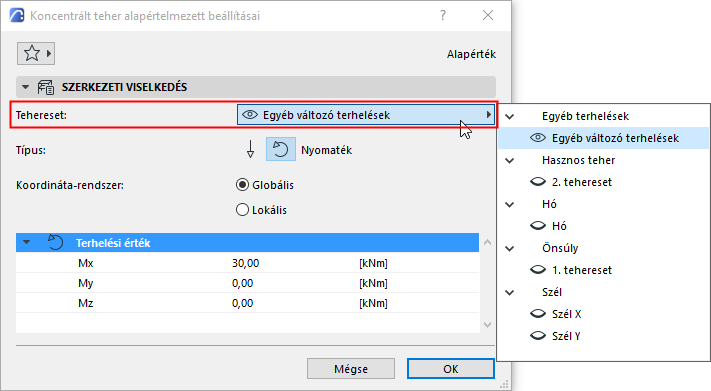This screenshot has width=711, height=391.
Task: Toggle eye icon of Szél Y
Action: tap(538, 336)
